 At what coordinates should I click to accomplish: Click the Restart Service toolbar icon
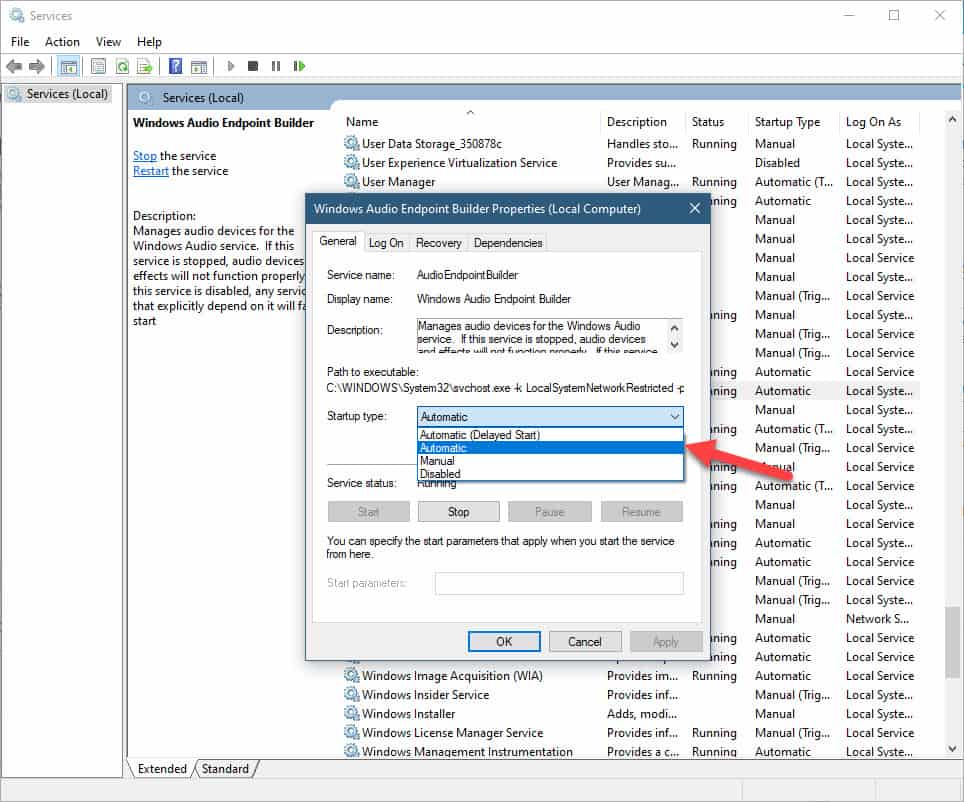(x=300, y=66)
